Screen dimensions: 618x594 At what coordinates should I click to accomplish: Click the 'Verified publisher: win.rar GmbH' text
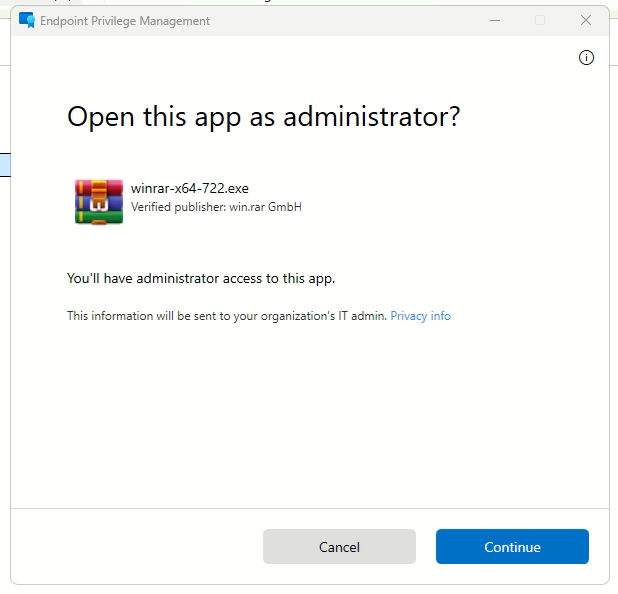coord(216,207)
